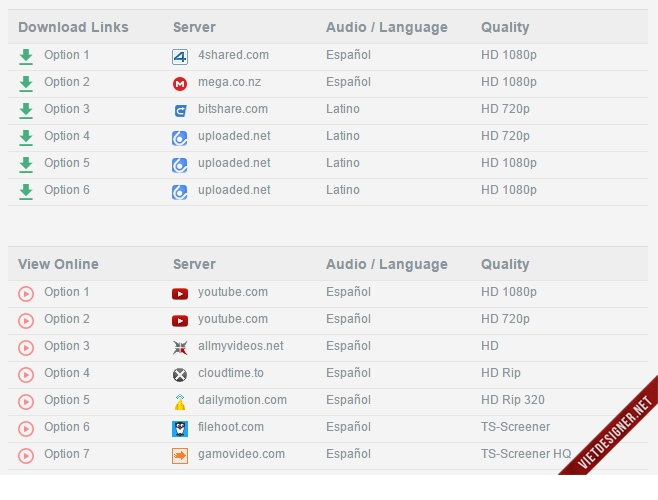The width and height of the screenshot is (658, 500).
Task: Open Download Links Option 2 link
Action: (67, 82)
